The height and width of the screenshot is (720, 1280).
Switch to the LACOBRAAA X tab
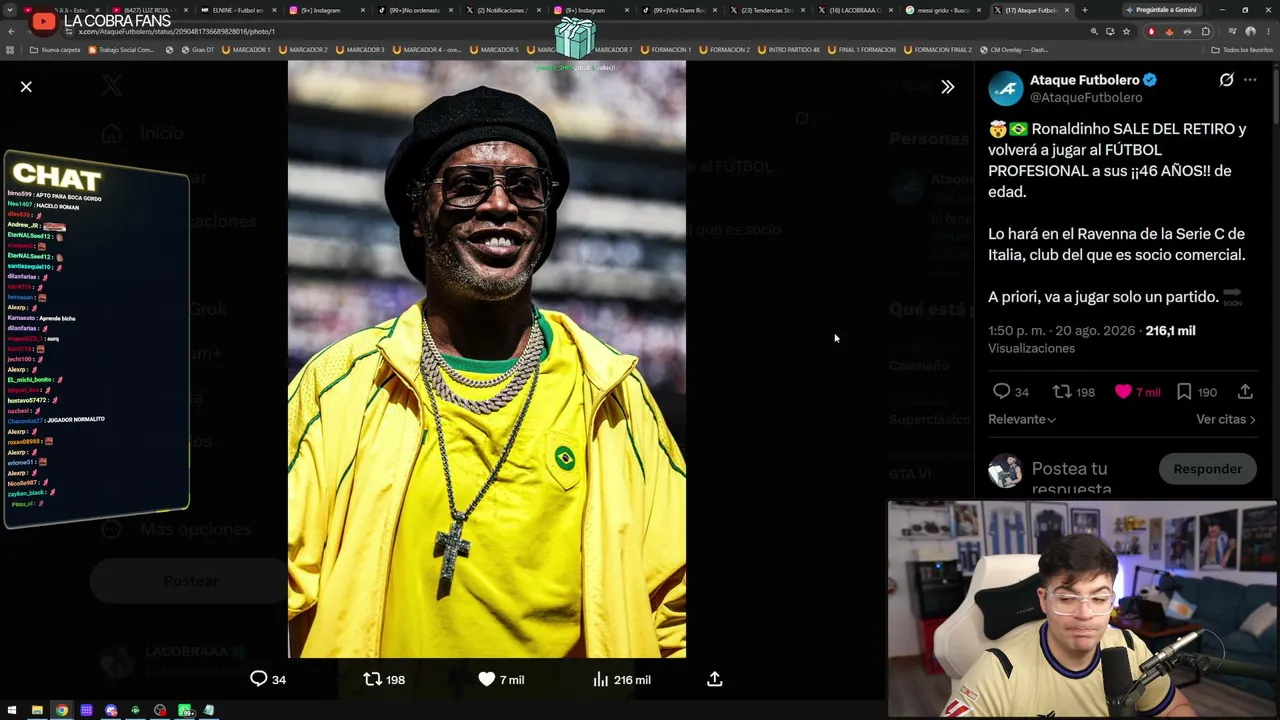point(855,10)
